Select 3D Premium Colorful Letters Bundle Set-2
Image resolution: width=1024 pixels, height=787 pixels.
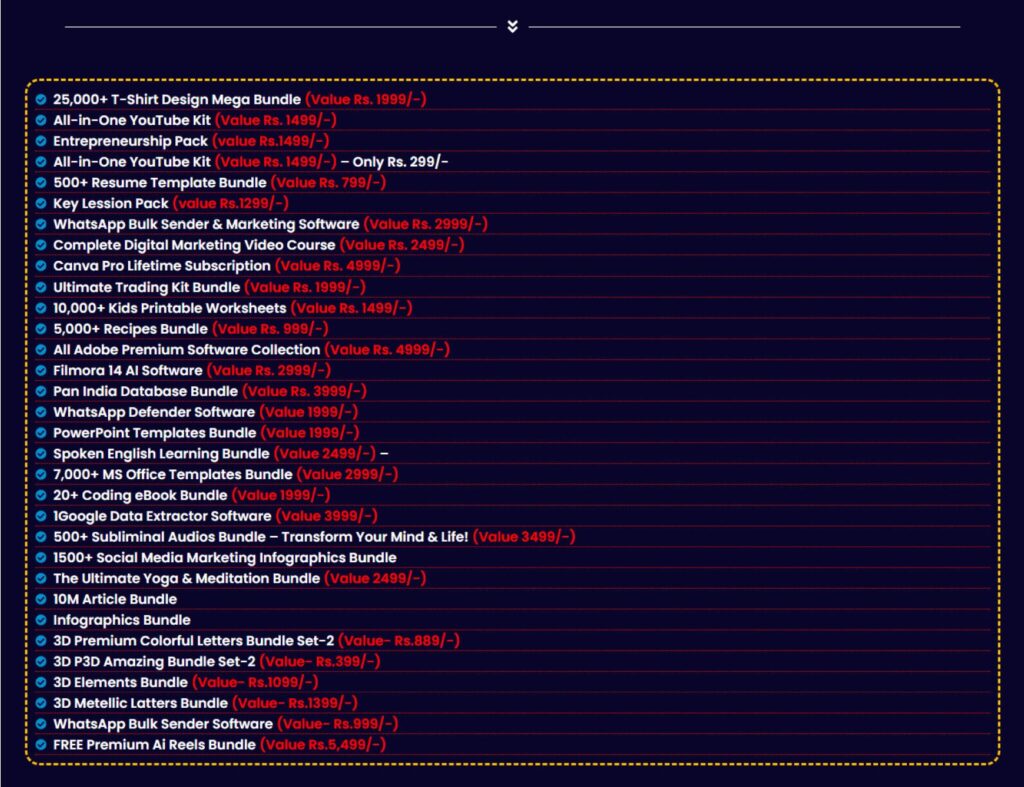[193, 641]
